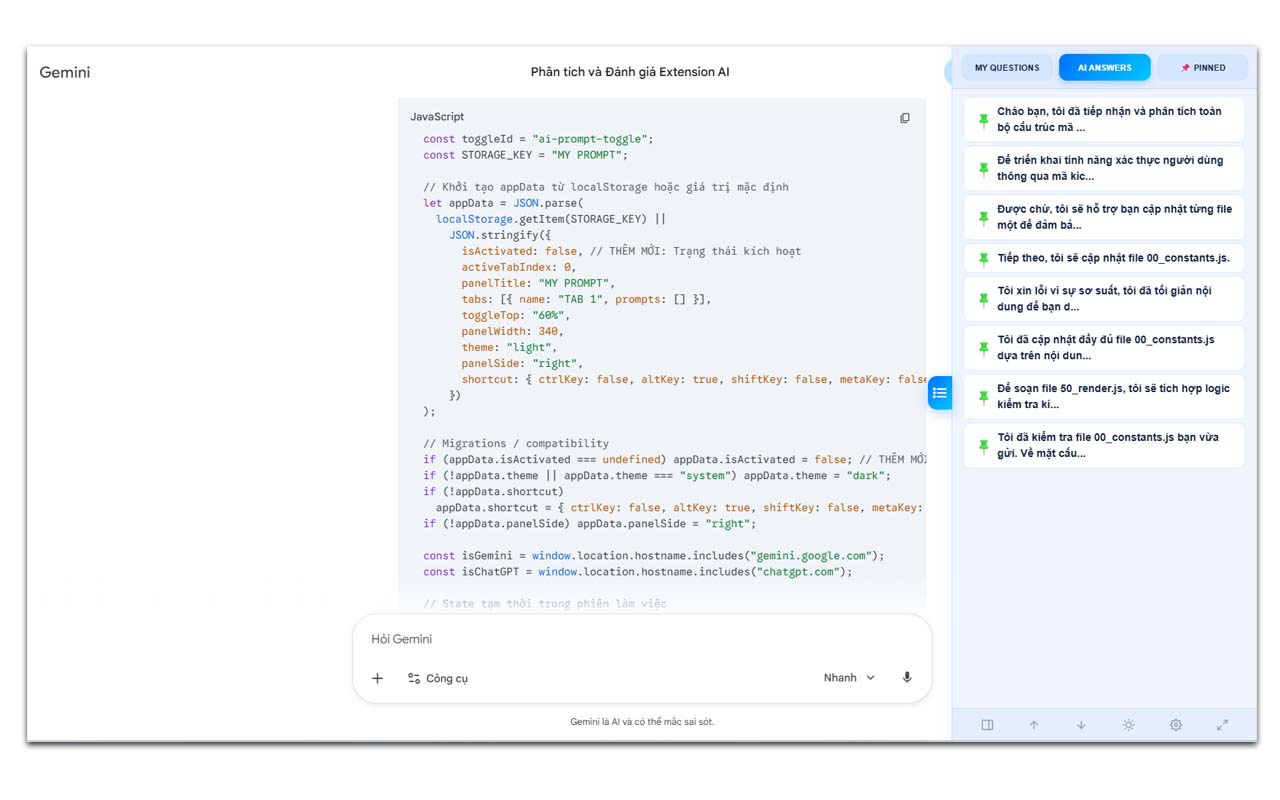
Task: Click pin icon beside 'Được chứ, tôi sẽ hỗ trợ'
Action: [x=983, y=217]
